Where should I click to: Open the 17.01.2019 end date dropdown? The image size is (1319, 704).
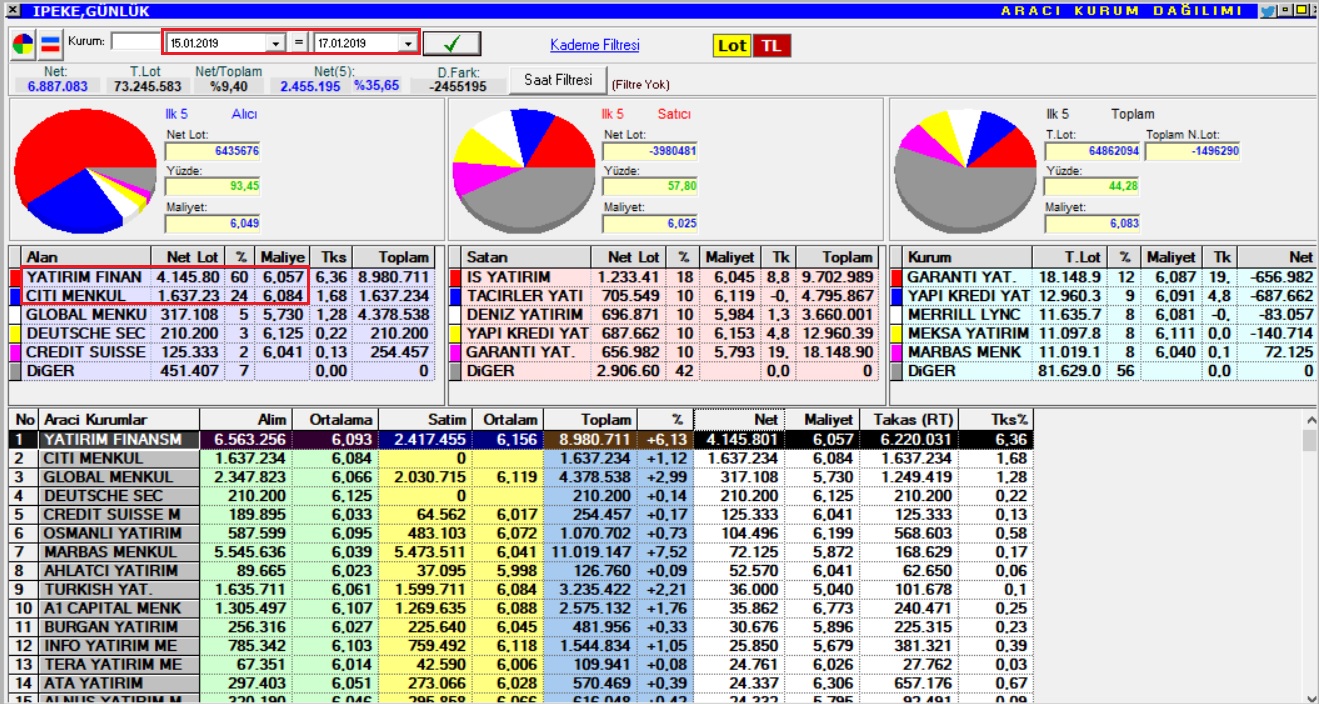[407, 44]
